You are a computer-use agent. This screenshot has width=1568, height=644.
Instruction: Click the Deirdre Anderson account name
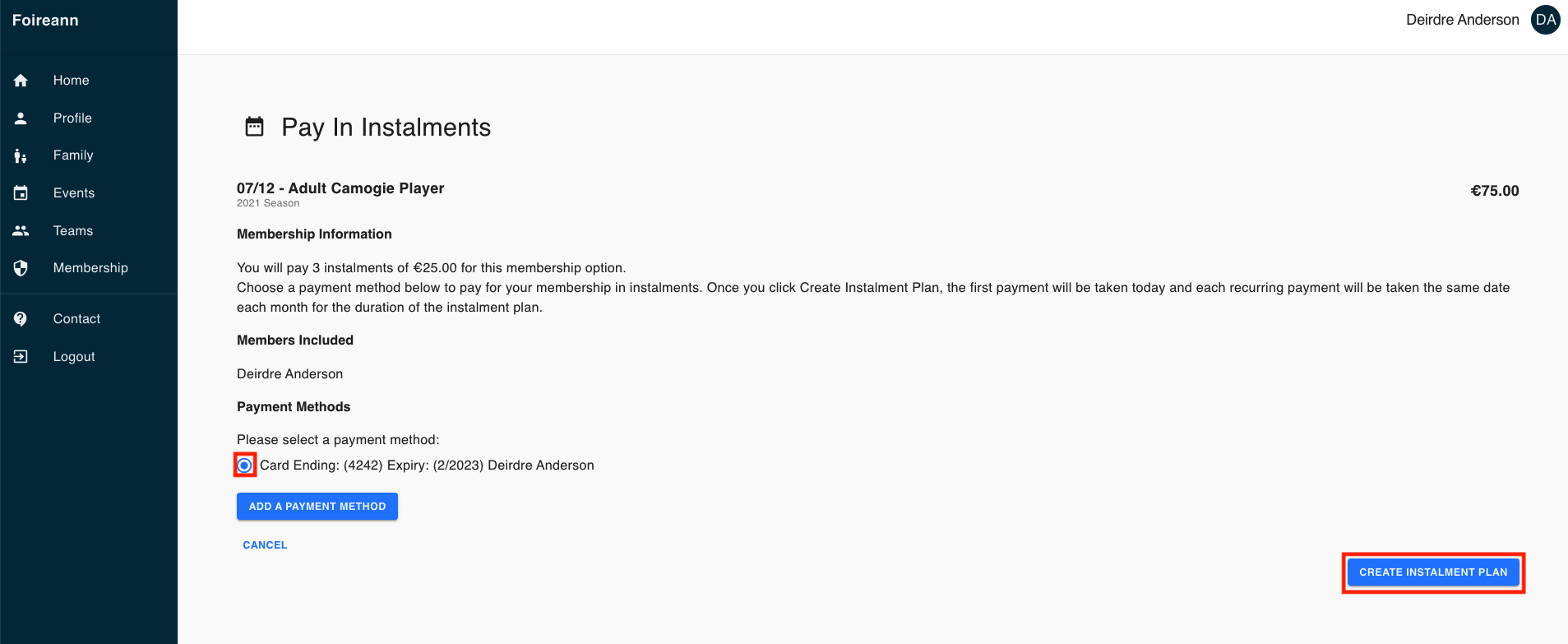tap(1462, 20)
